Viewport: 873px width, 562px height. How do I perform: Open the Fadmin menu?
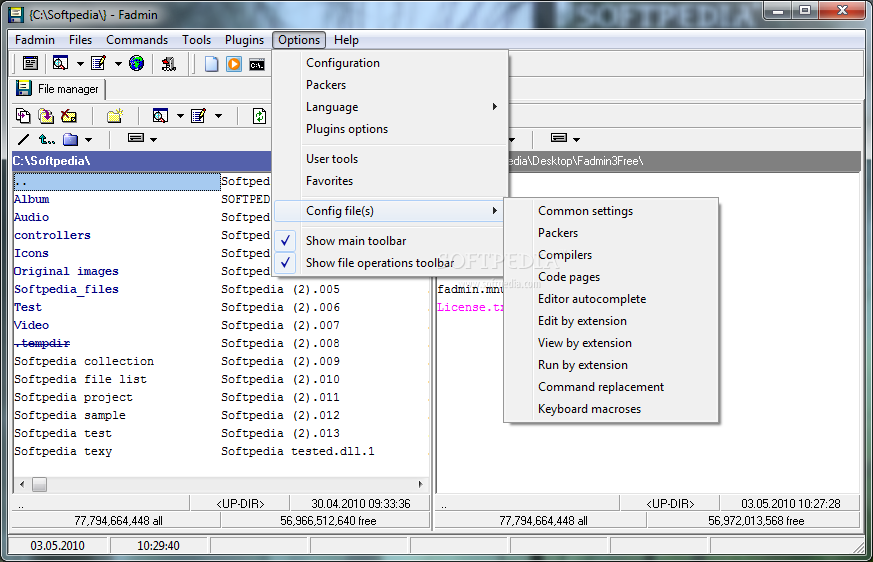(35, 40)
